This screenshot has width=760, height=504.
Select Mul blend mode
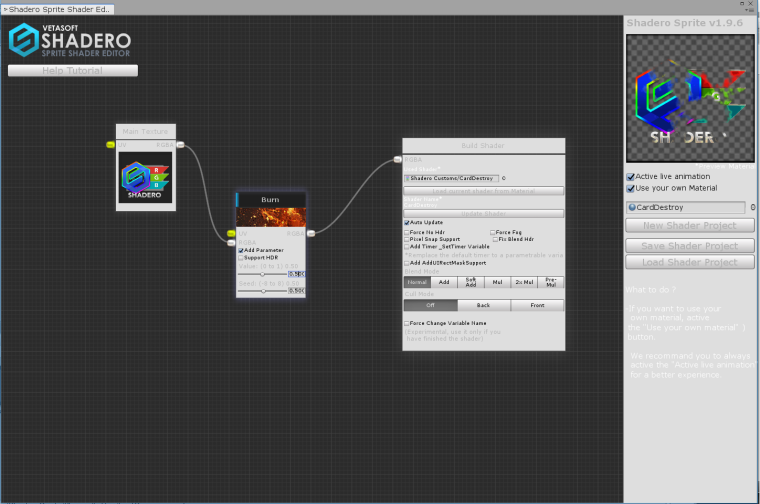click(x=497, y=282)
